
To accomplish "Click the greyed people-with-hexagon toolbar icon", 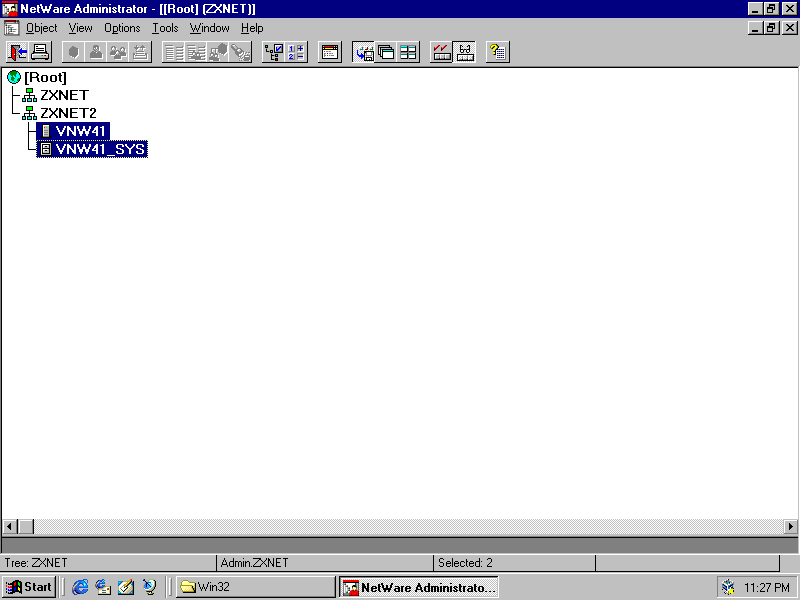I will click(218, 52).
